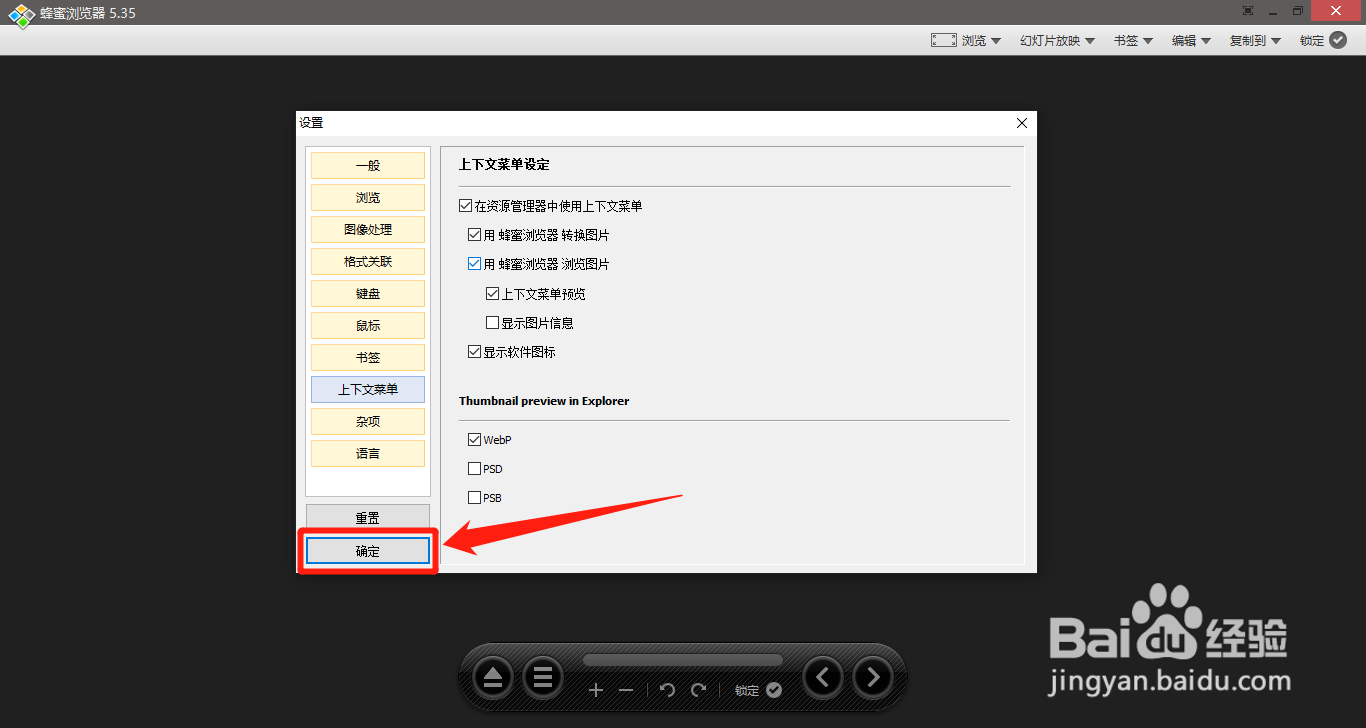The image size is (1366, 728).
Task: Zoom in with the plus icon
Action: point(596,690)
